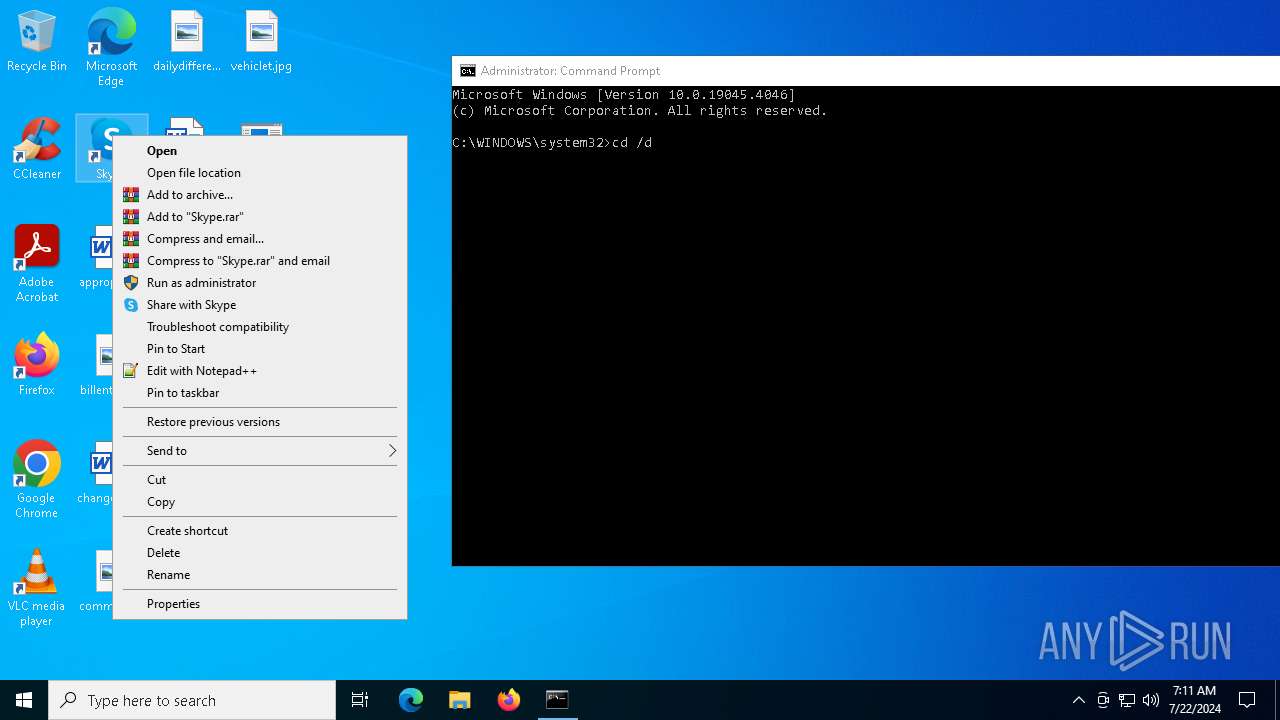Viewport: 1280px width, 720px height.
Task: Open the notification center icon
Action: [1247, 700]
